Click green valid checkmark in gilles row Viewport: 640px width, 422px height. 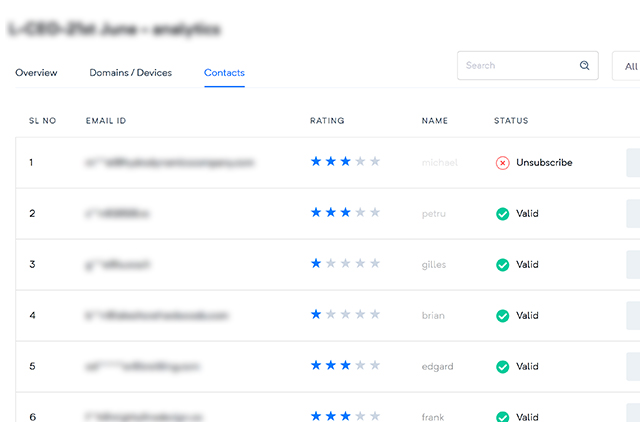(x=502, y=265)
